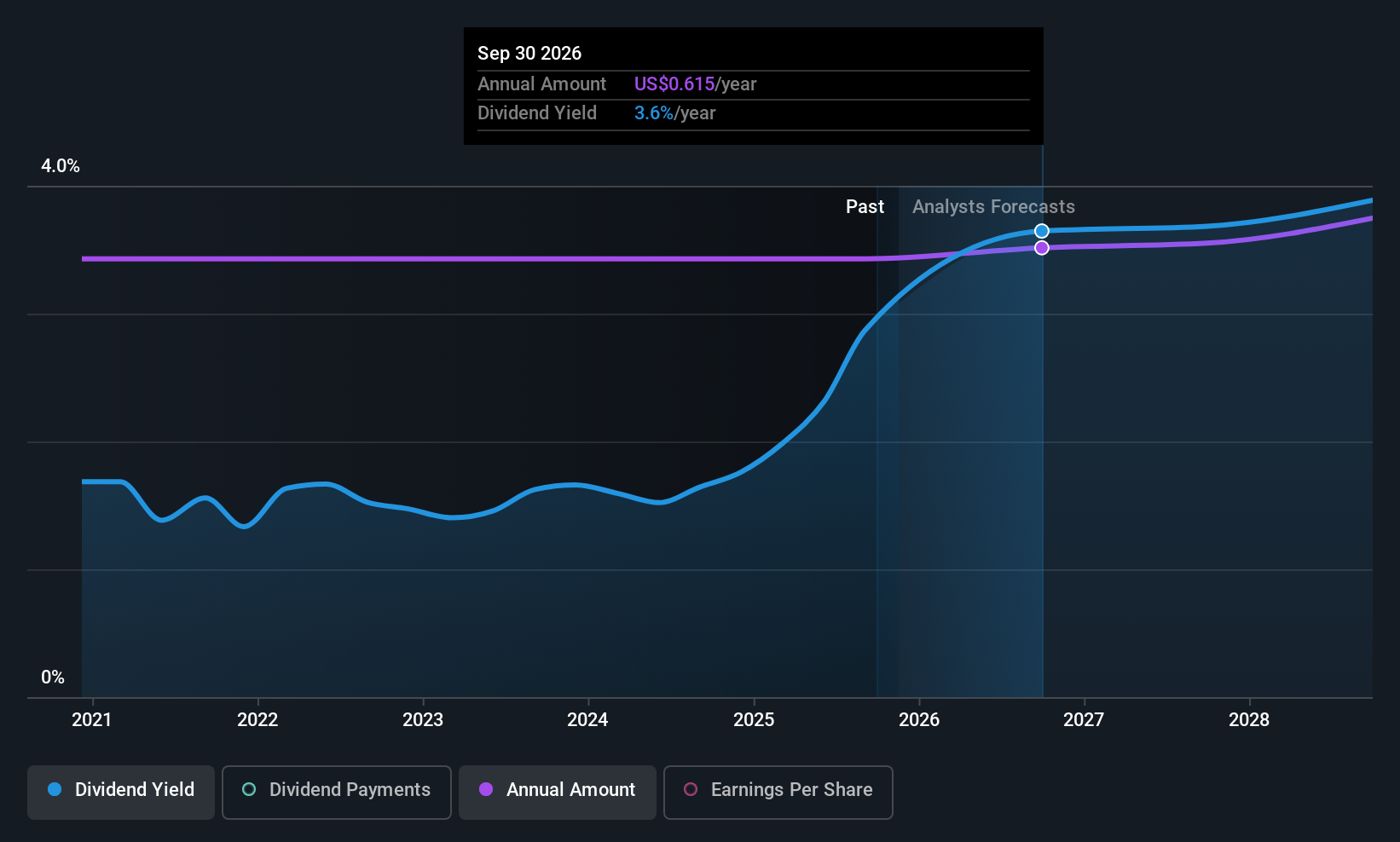Viewport: 1400px width, 842px height.
Task: Click the blue dot in the Dividend Yield legend
Action: tap(55, 790)
